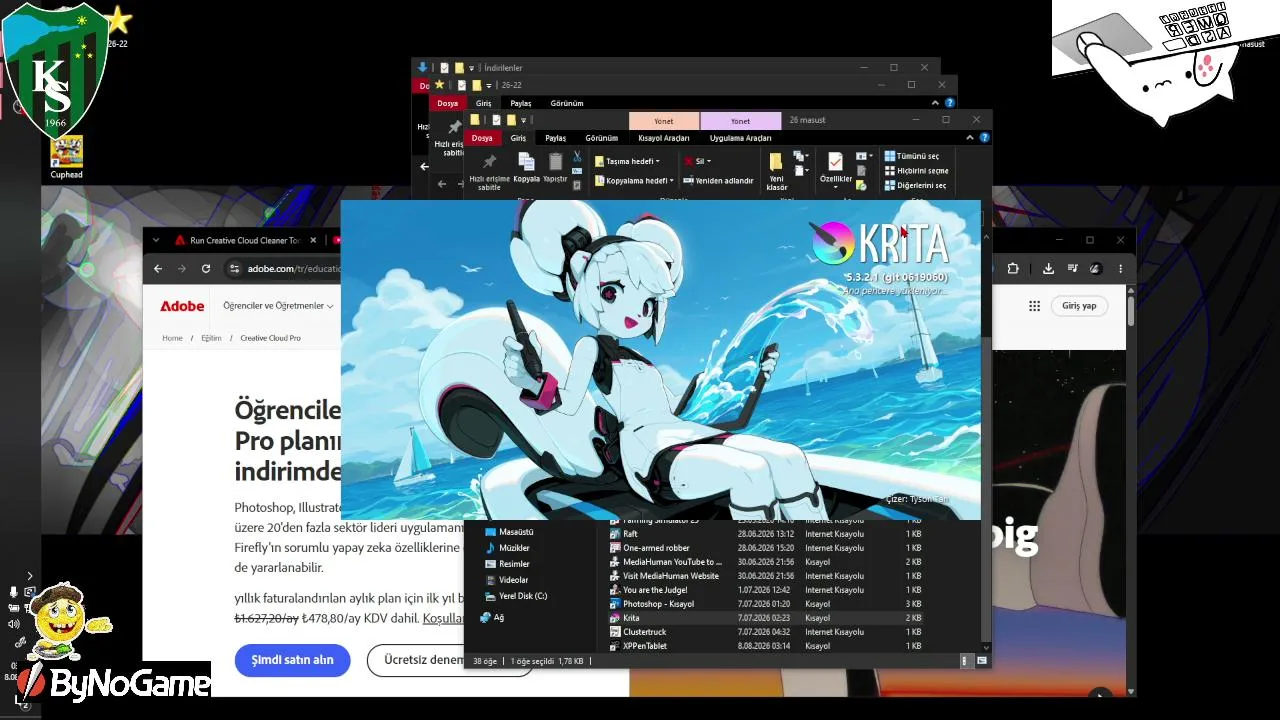This screenshot has height=720, width=1280.
Task: Open the Cuphead desktop shortcut
Action: point(67,158)
